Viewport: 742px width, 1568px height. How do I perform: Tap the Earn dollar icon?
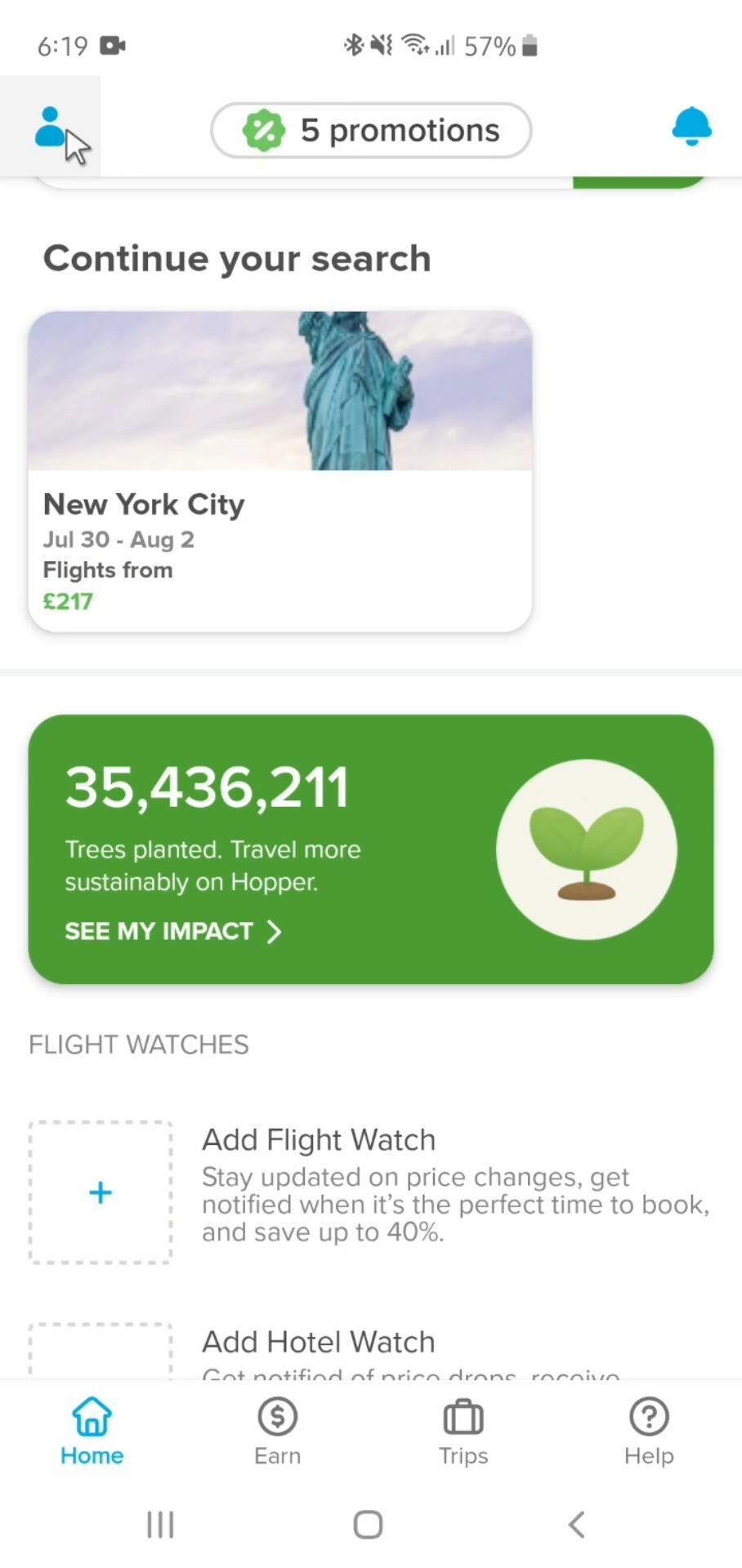(277, 1417)
